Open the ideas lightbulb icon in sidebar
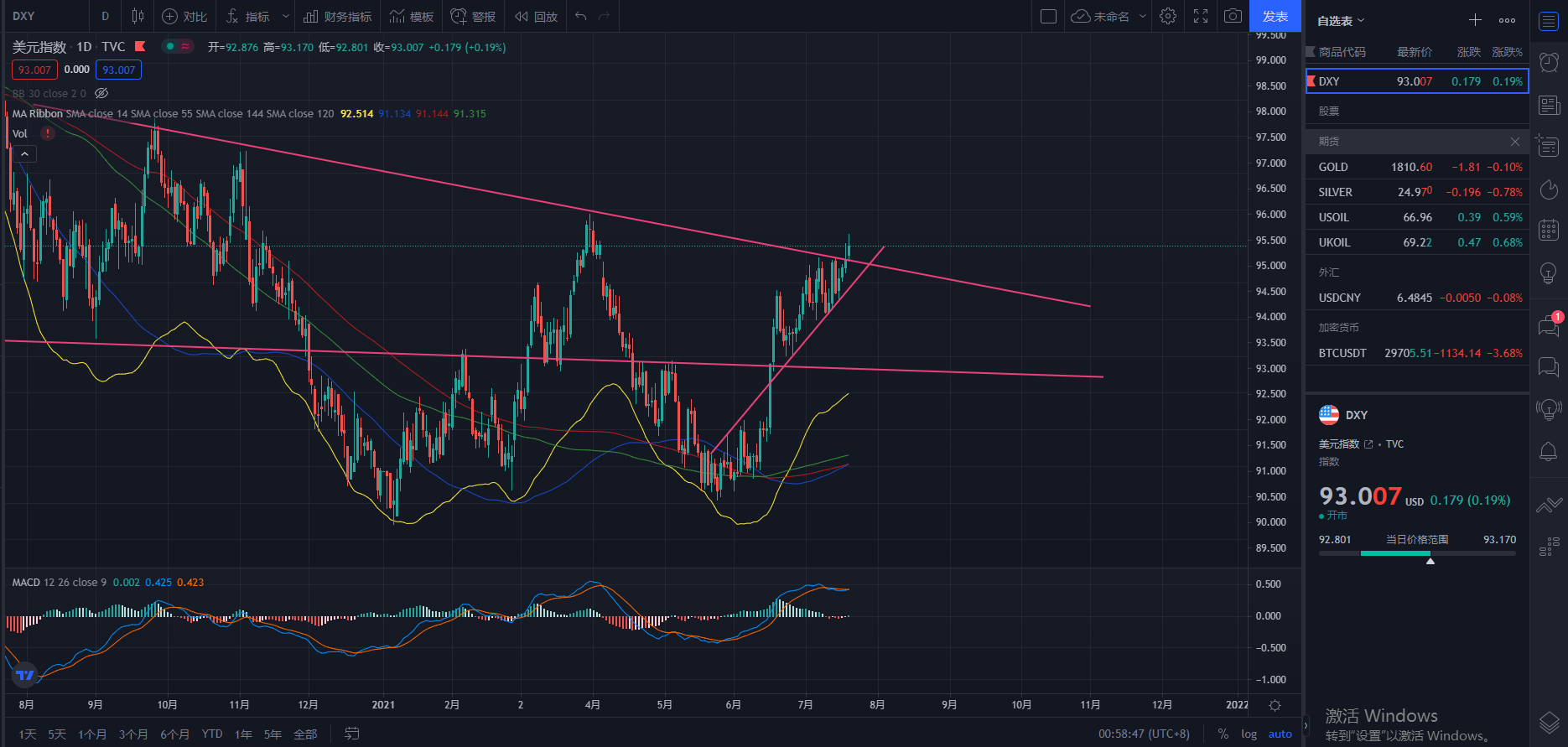The width and height of the screenshot is (1568, 747). coord(1549,272)
